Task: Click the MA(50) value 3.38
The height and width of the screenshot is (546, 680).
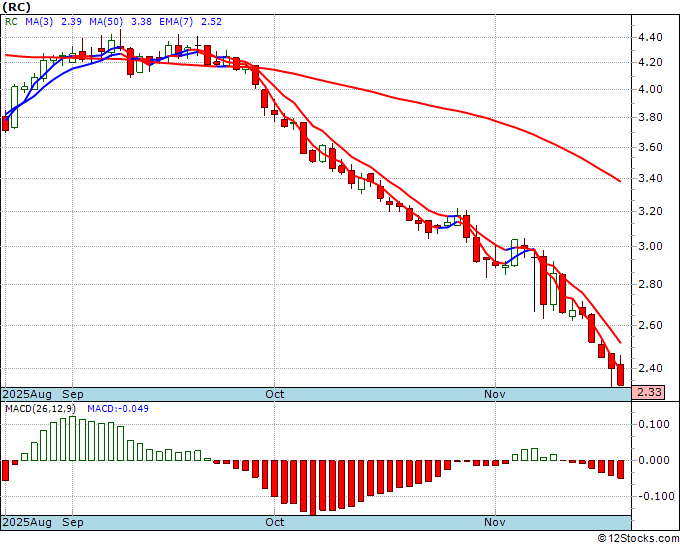Action: point(141,22)
